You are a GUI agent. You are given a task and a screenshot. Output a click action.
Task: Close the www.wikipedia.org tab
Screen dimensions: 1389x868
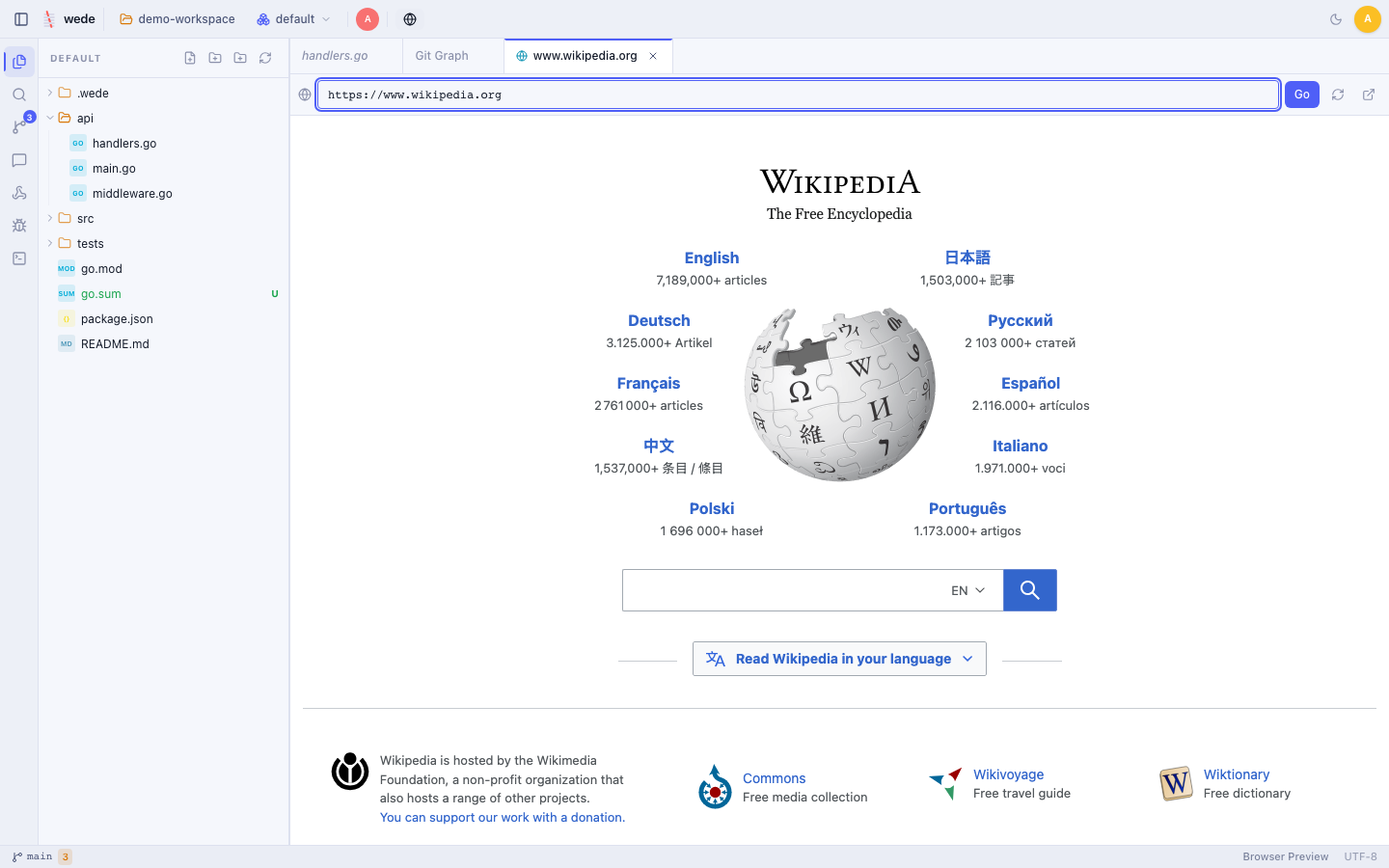[x=653, y=56]
